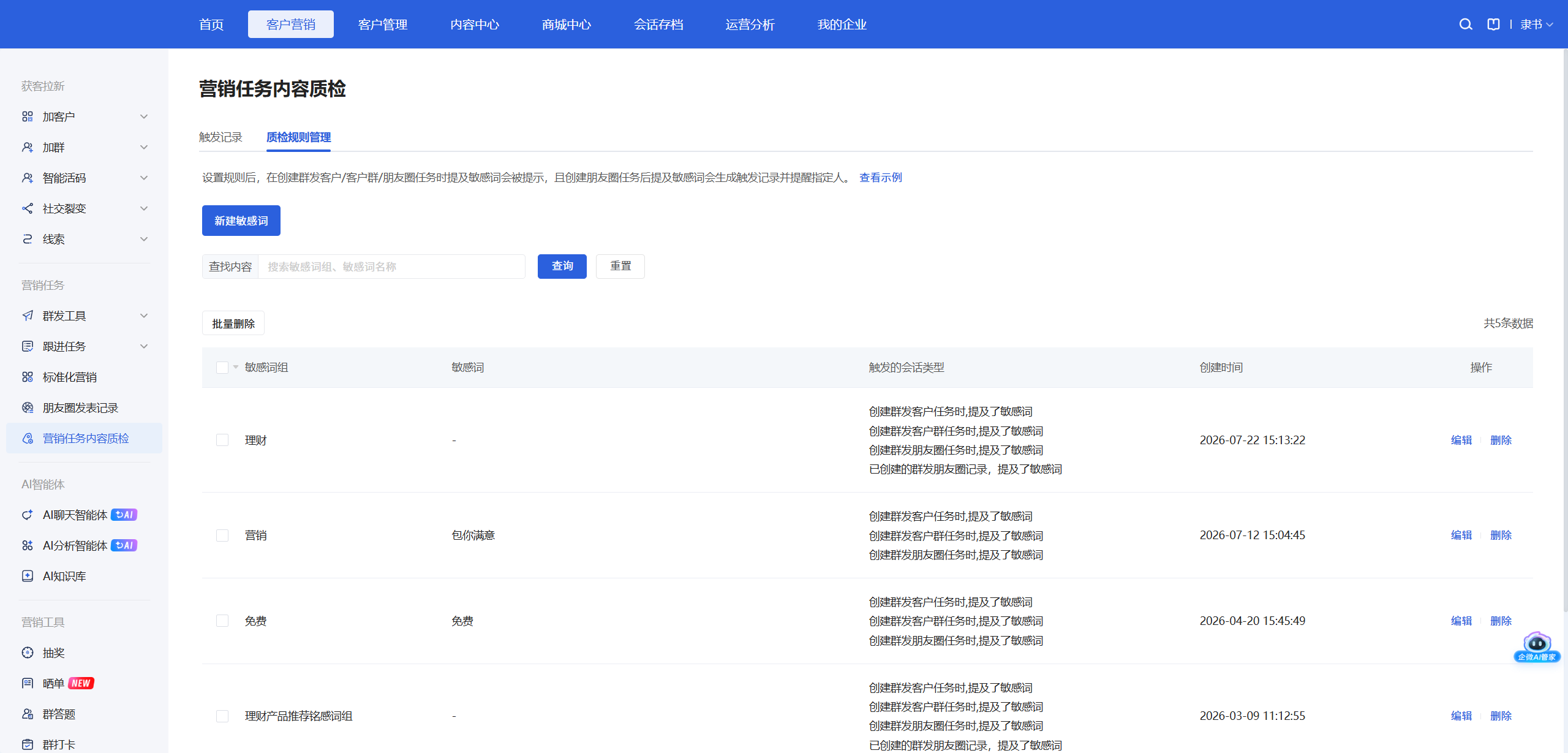Expand the 加客户 menu chevron
The image size is (1568, 753).
(144, 116)
